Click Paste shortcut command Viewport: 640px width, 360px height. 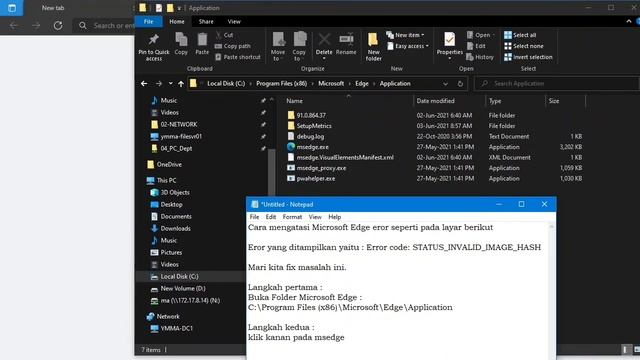tap(238, 57)
